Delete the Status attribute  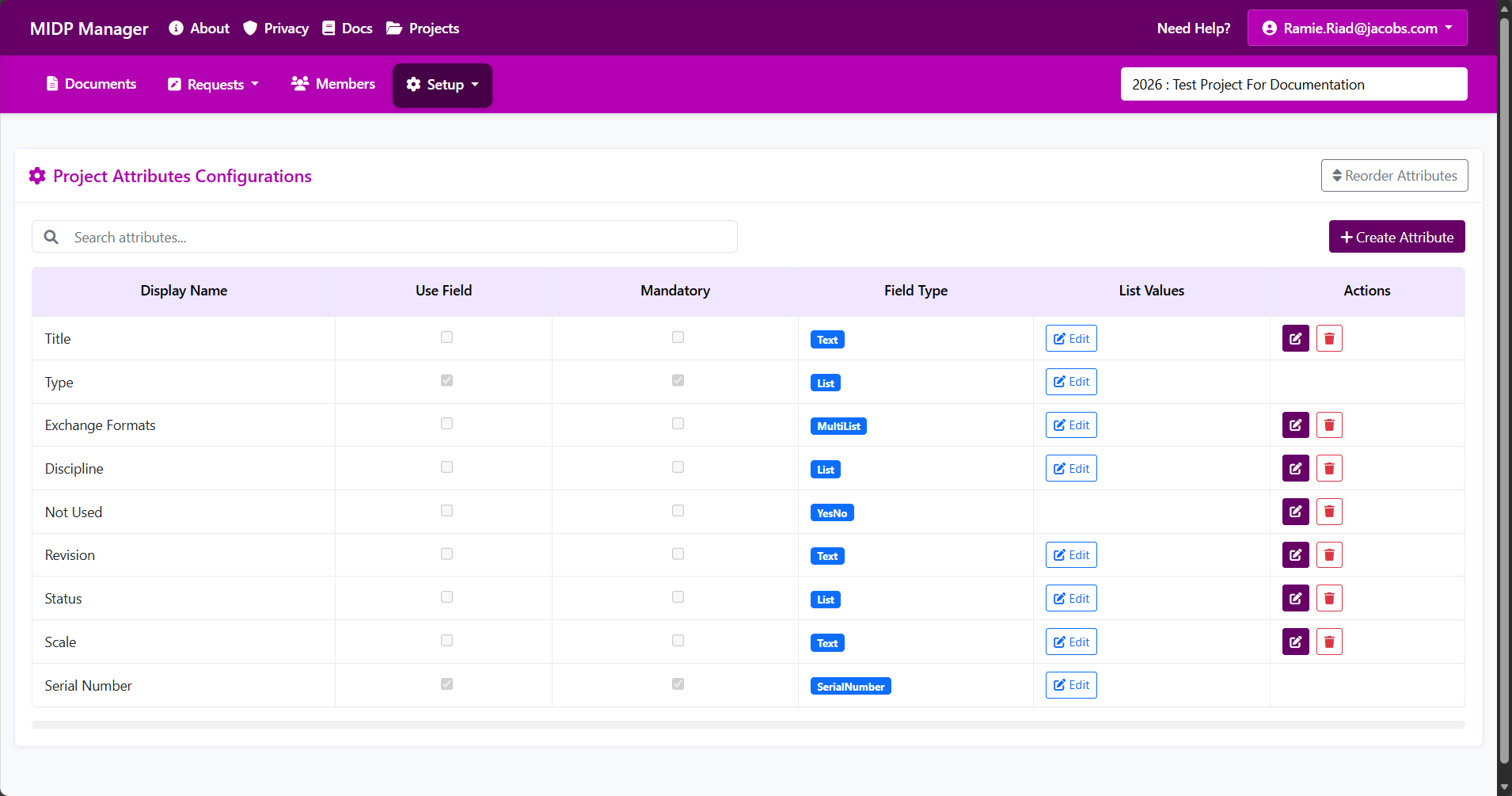pyautogui.click(x=1329, y=598)
